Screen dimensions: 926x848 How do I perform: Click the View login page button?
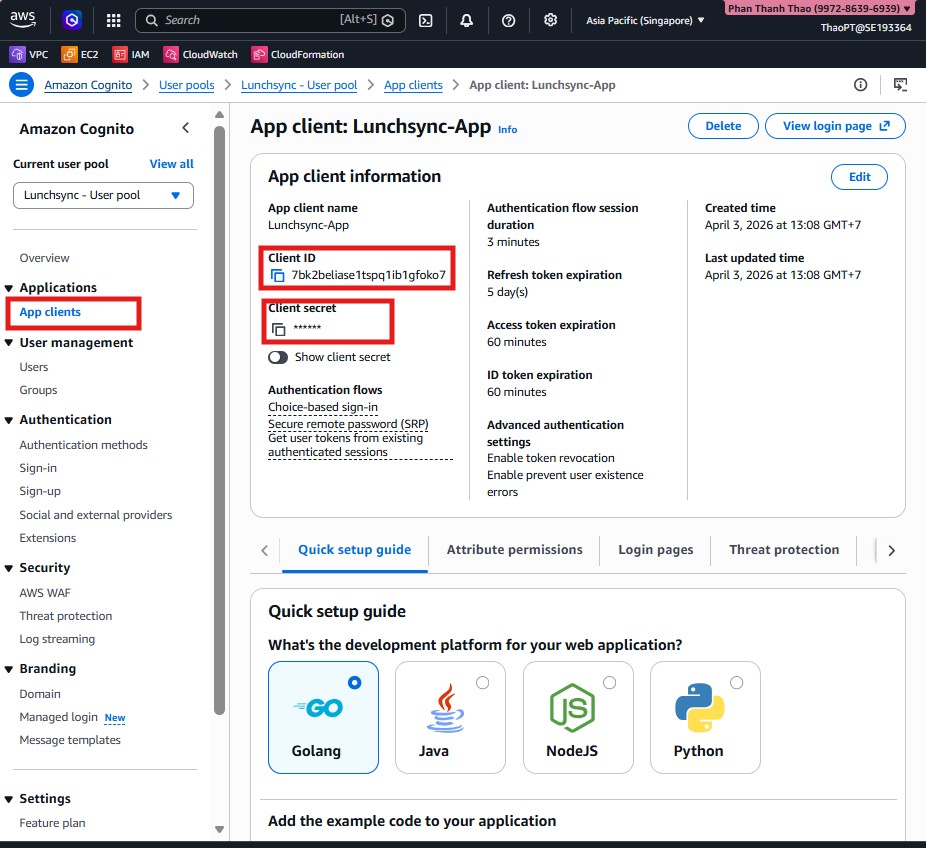(835, 126)
